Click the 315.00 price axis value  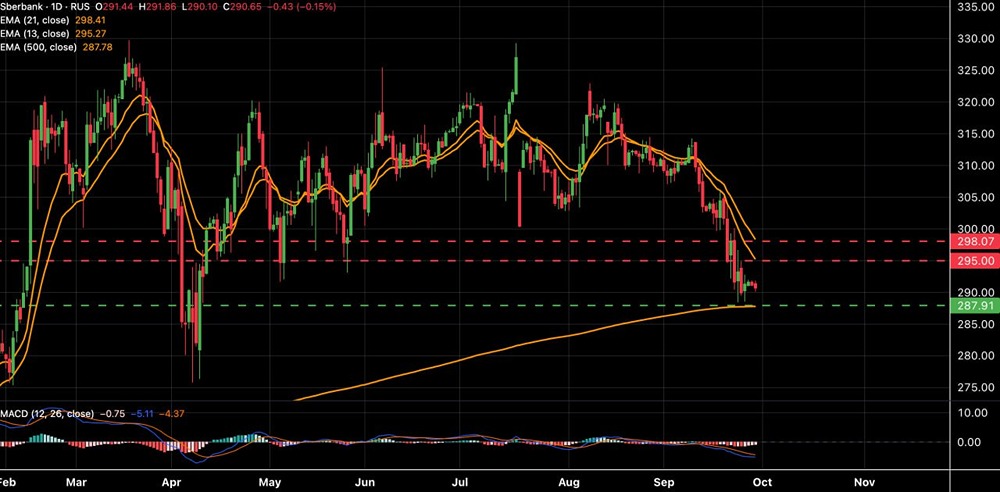click(x=976, y=134)
